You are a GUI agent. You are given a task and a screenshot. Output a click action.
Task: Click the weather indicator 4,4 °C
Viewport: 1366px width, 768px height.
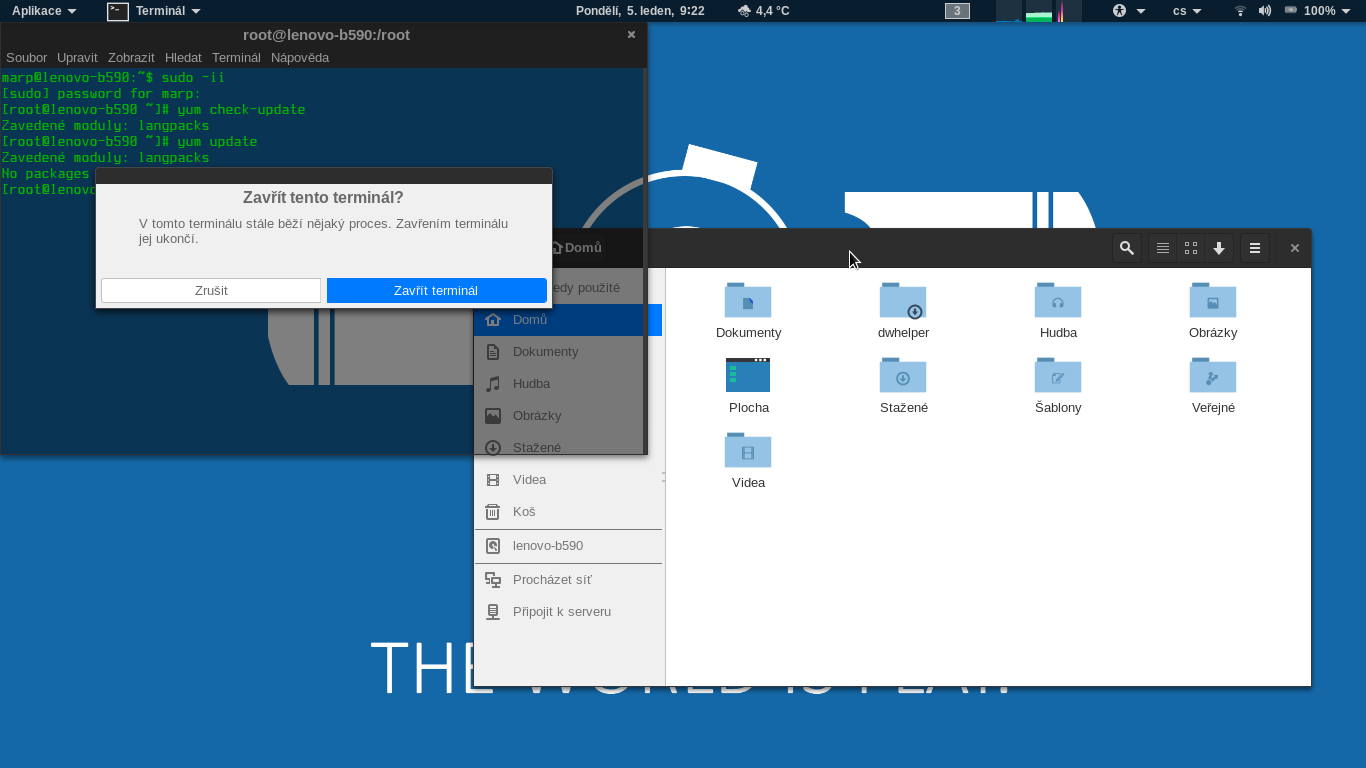[x=764, y=11]
